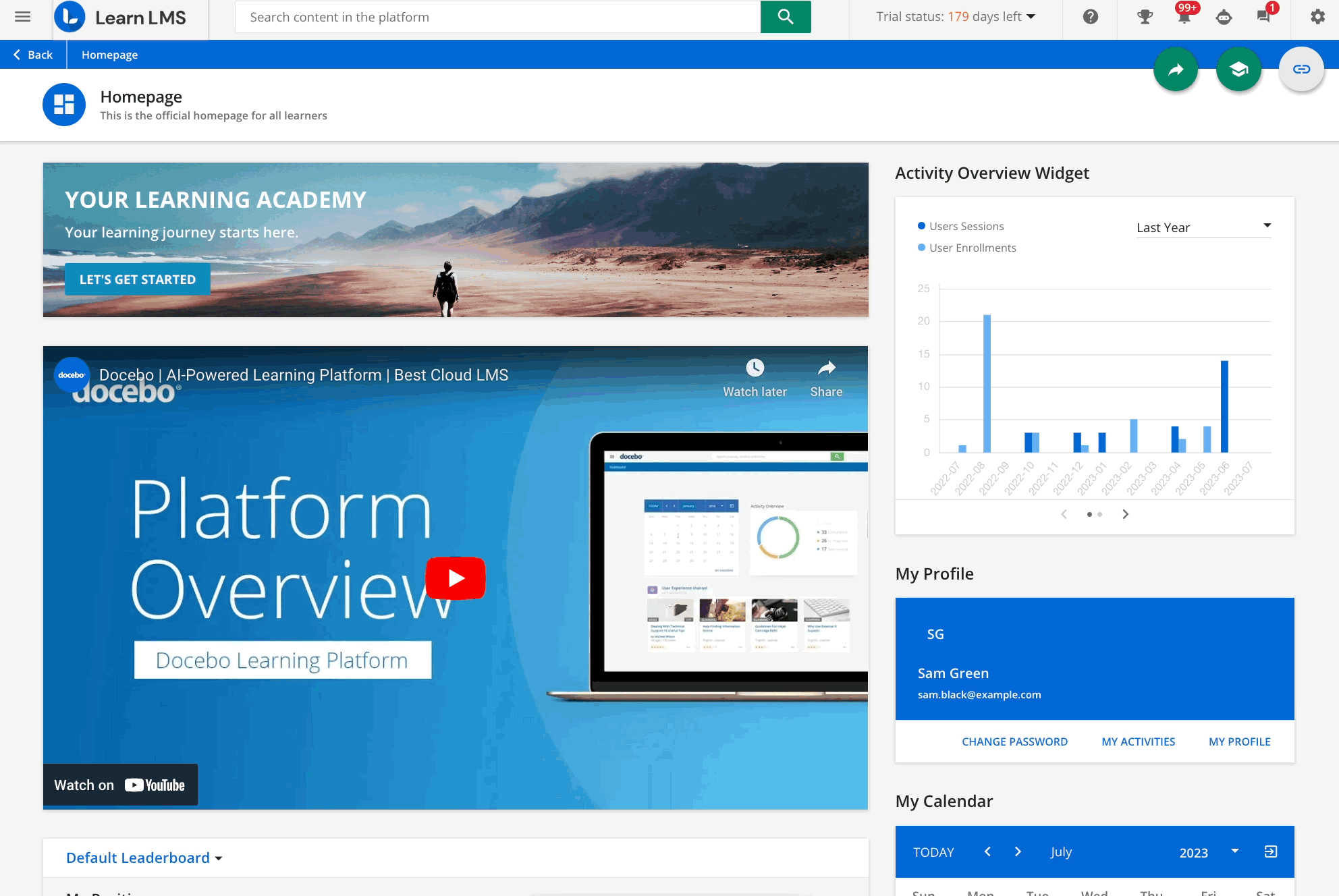Click the green graduation cap round button
1339x896 pixels.
pos(1238,69)
